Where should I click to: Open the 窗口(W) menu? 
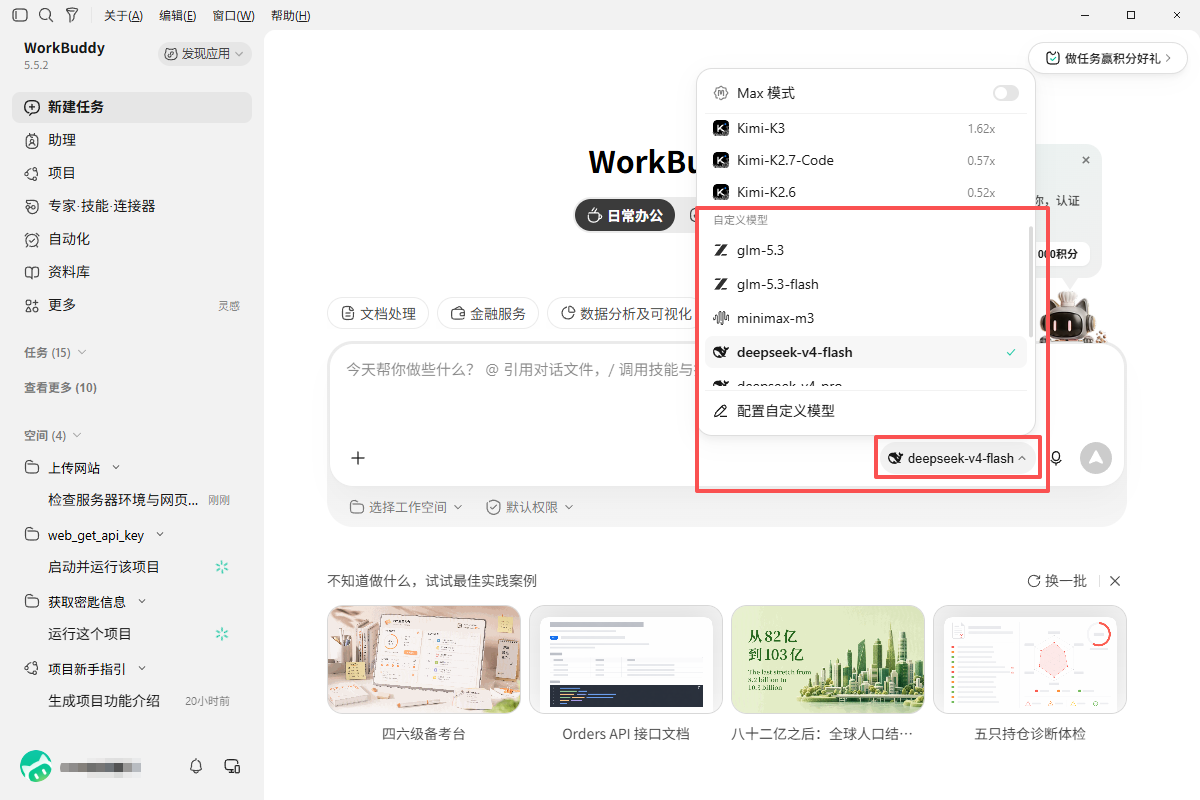233,16
